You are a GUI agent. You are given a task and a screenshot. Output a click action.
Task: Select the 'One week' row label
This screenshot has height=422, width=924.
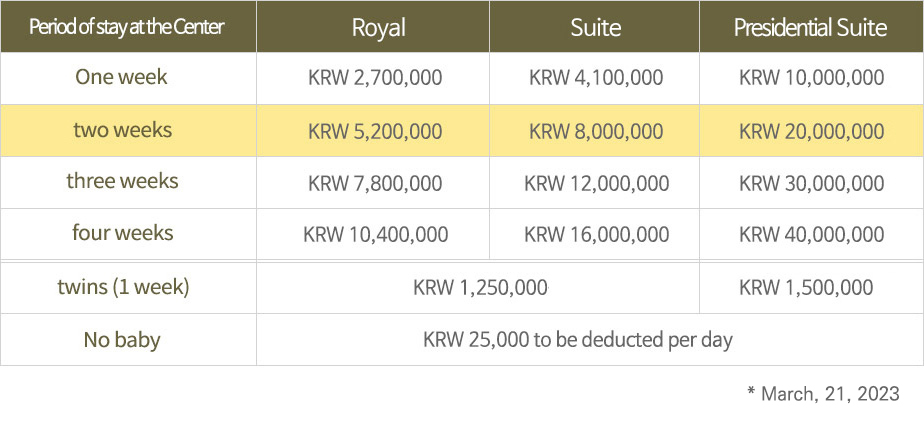[x=122, y=77]
